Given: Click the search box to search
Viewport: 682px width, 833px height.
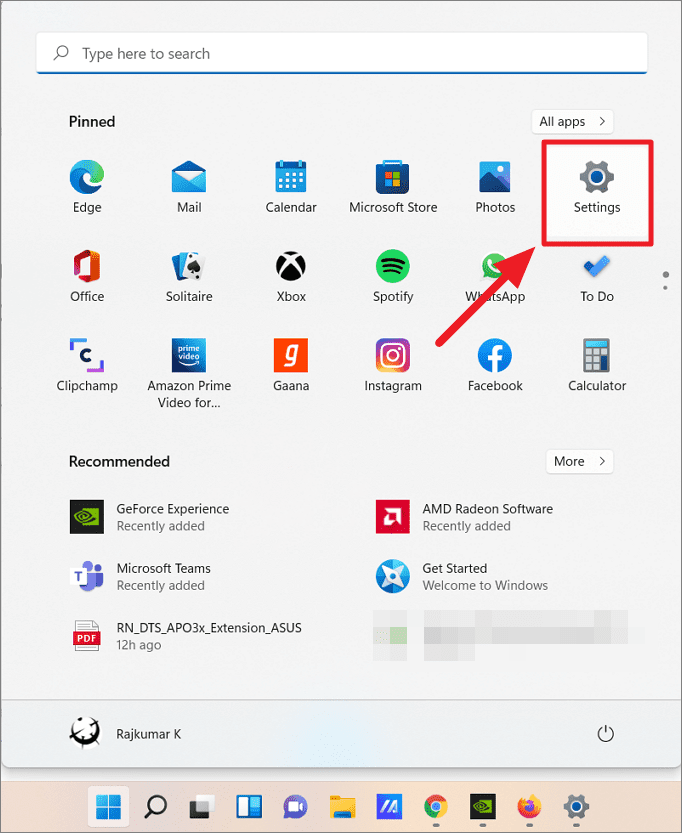Looking at the screenshot, I should [342, 53].
